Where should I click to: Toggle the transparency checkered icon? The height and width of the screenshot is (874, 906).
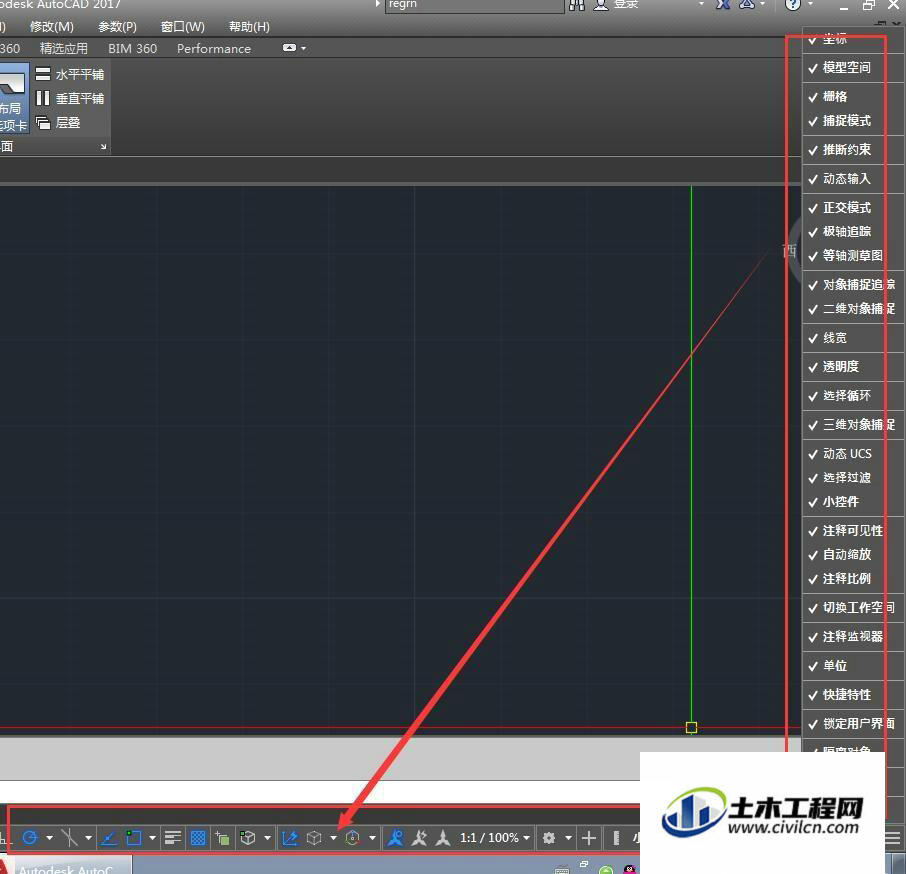tap(198, 838)
